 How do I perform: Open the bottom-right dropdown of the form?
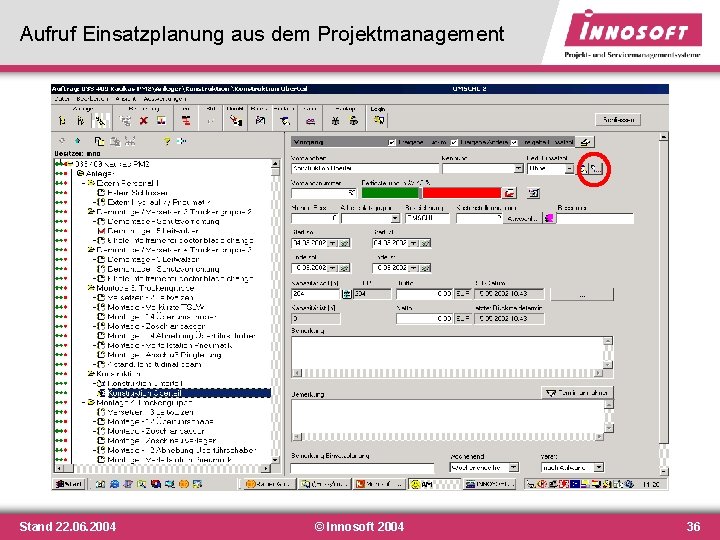pos(599,467)
